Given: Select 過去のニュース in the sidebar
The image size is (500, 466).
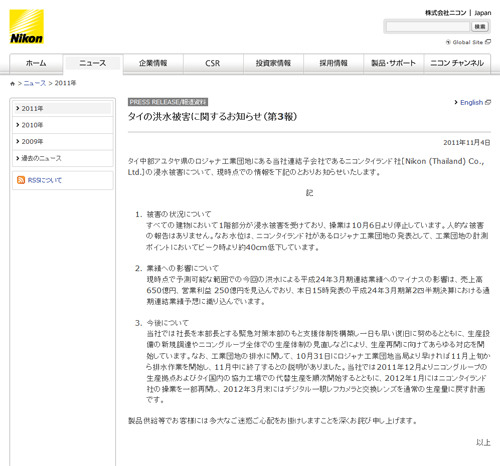Looking at the screenshot, I should 63,158.
